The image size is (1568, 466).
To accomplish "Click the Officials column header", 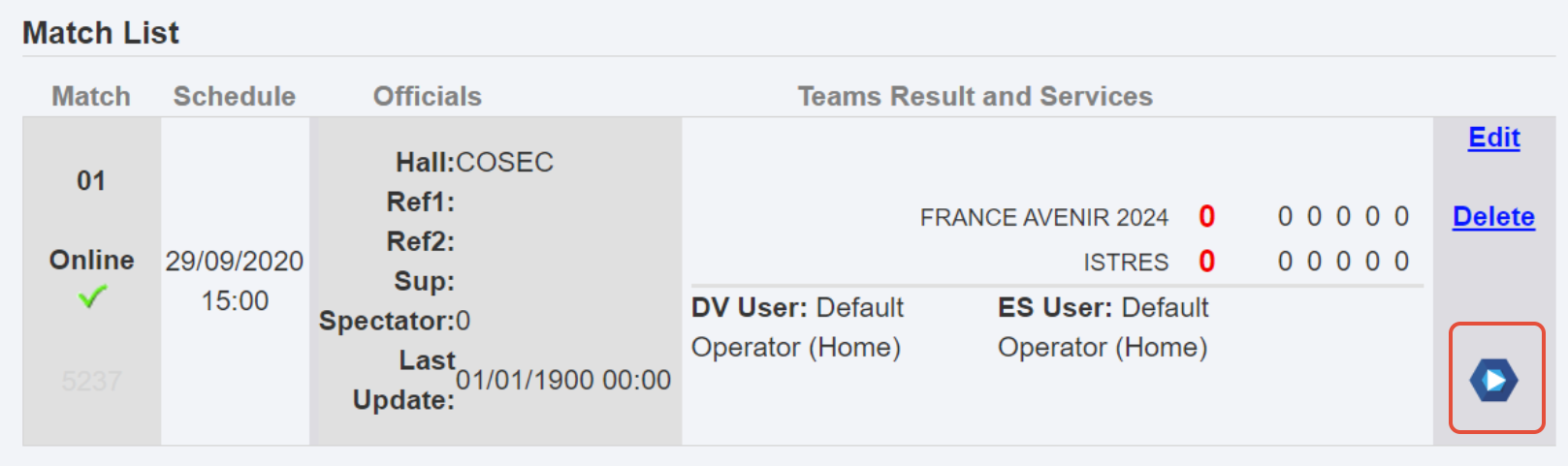I will tap(428, 97).
